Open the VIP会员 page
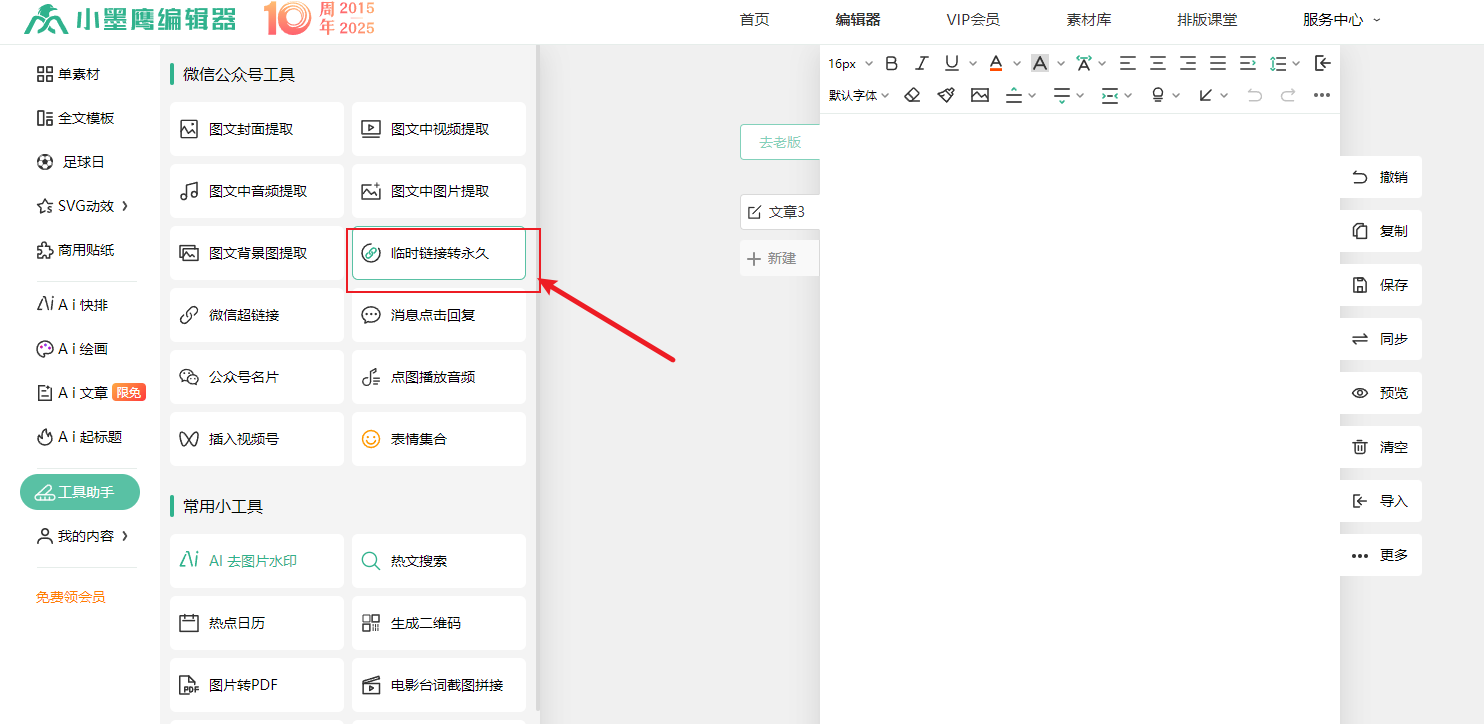Viewport: 1484px width, 724px height. (973, 19)
